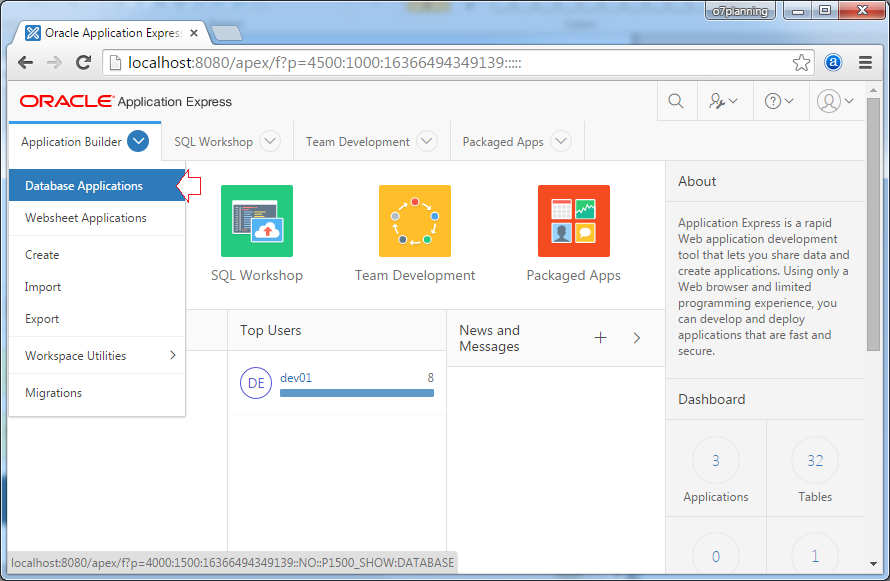Viewport: 890px width, 581px height.
Task: Click the SQL Workshop label link
Action: coord(257,276)
